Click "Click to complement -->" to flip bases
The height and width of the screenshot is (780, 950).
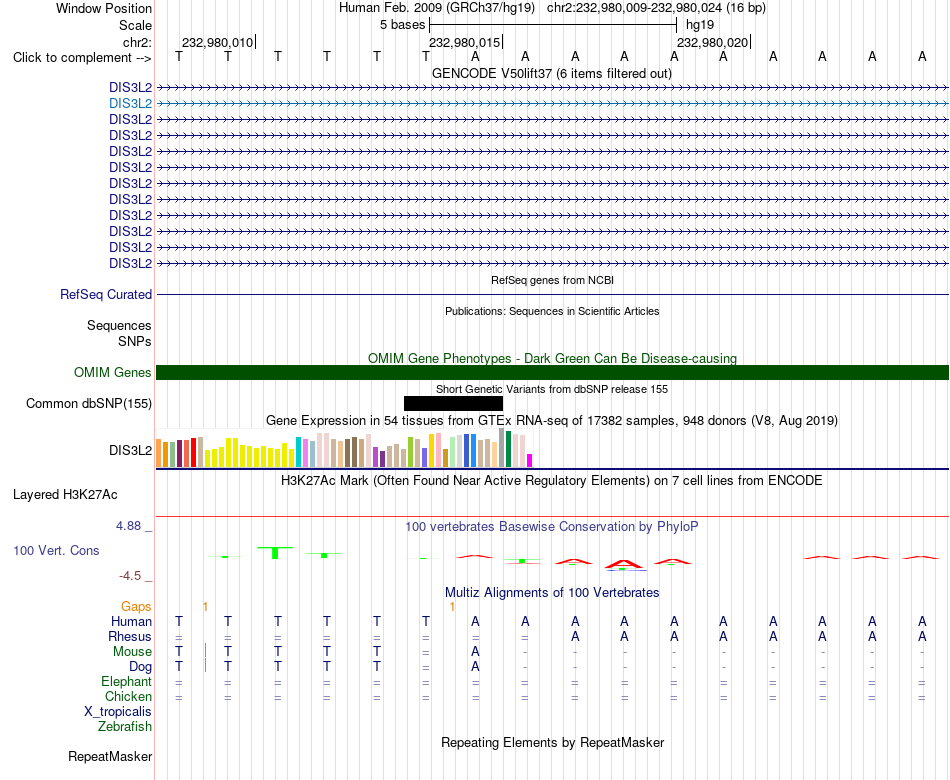(82, 58)
